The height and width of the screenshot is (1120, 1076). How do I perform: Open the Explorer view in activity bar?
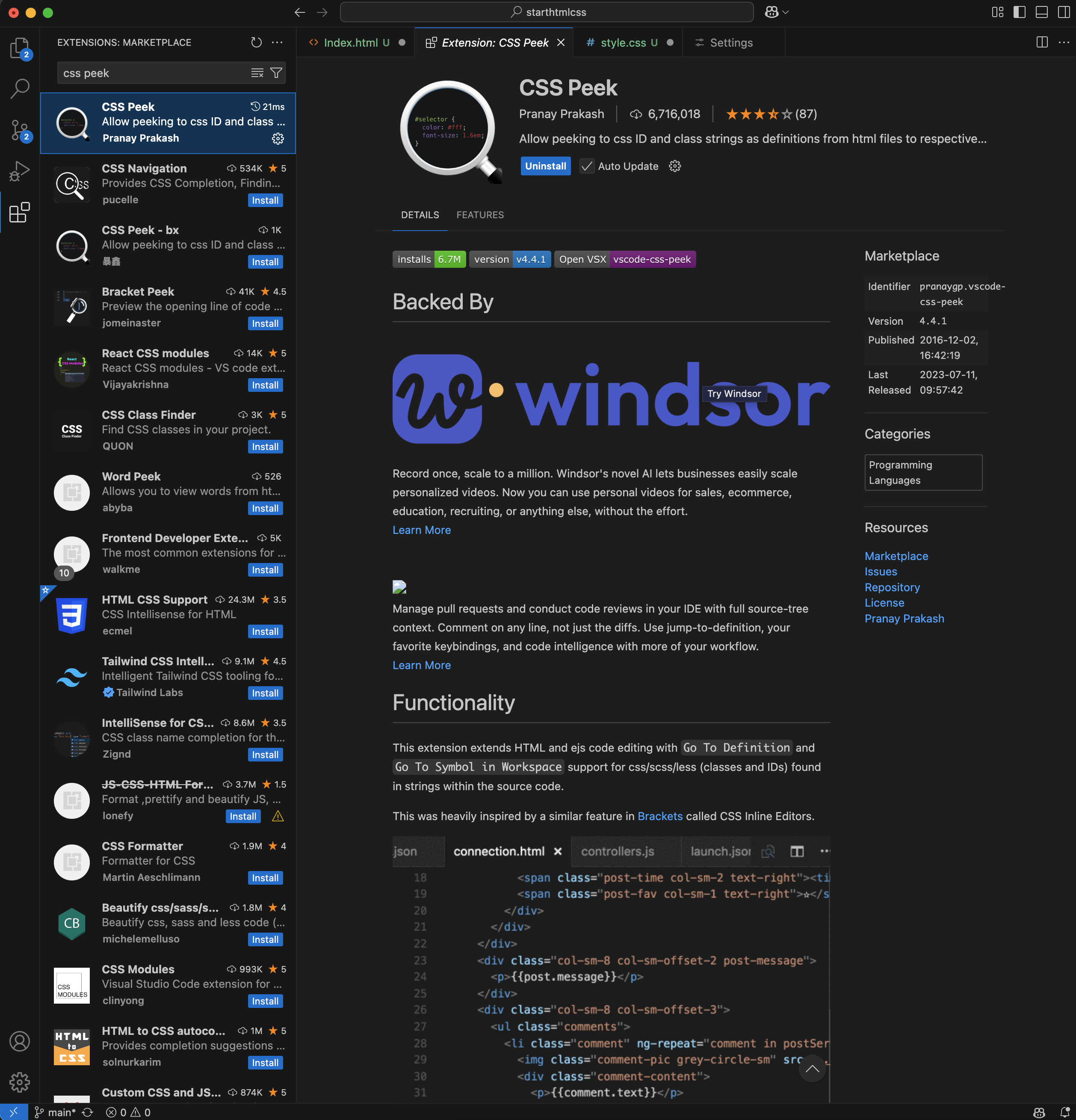19,47
